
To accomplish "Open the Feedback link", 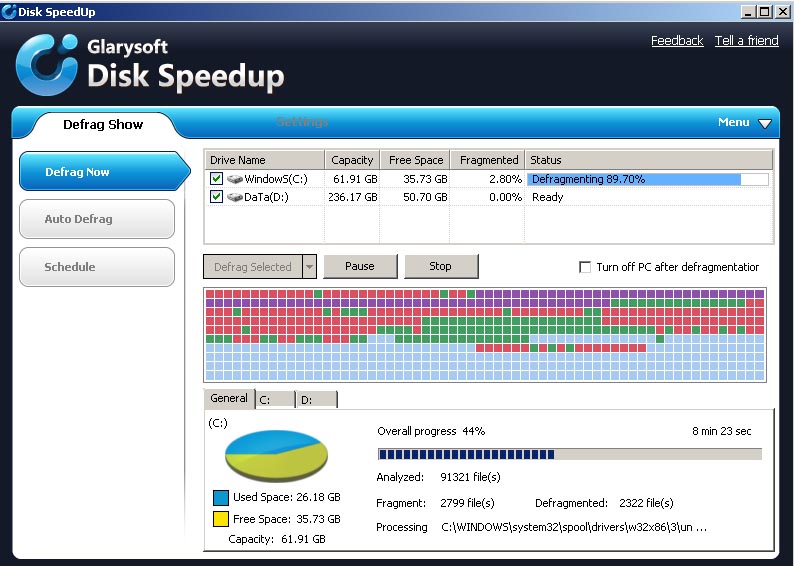I will (677, 41).
